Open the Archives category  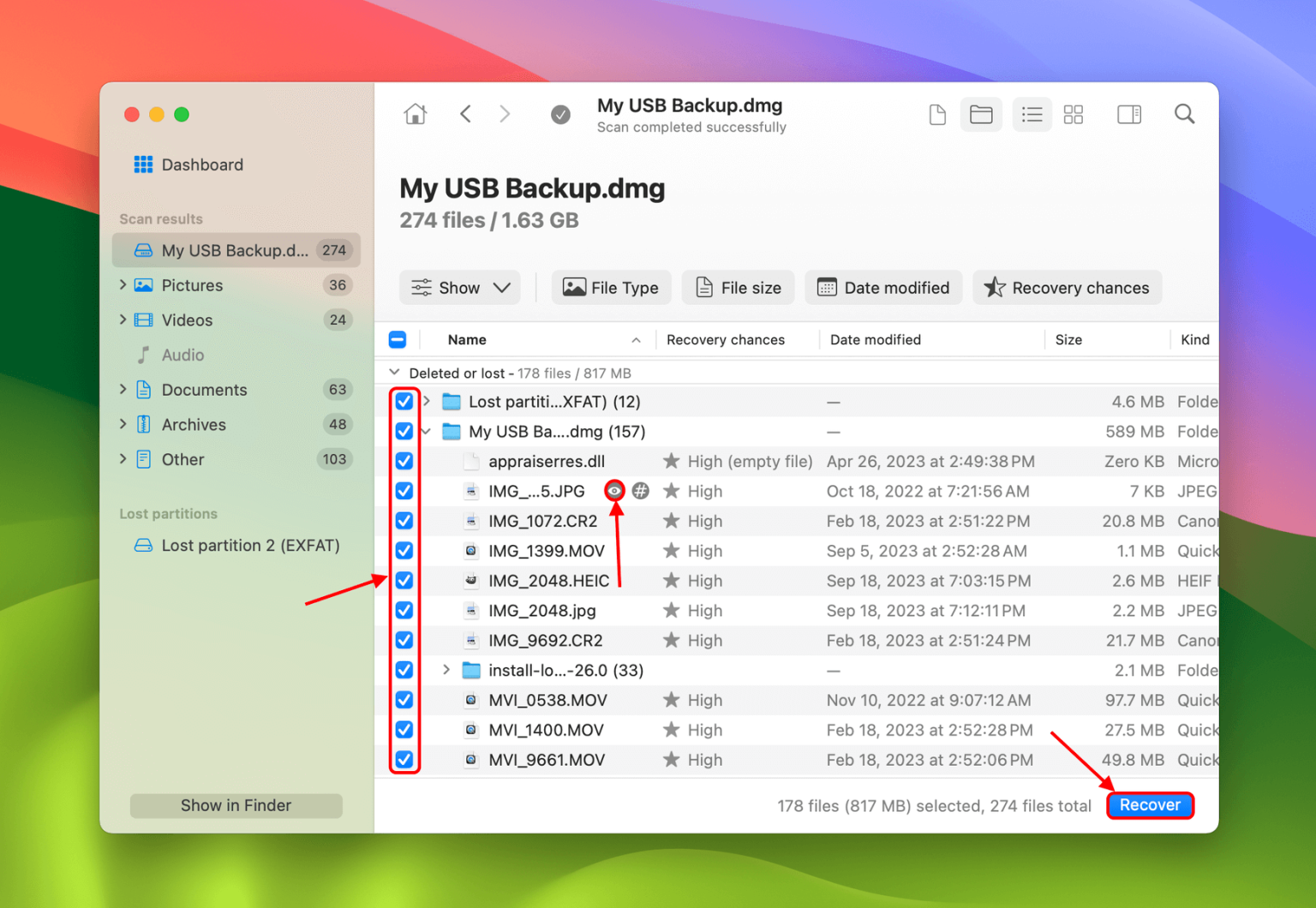194,424
